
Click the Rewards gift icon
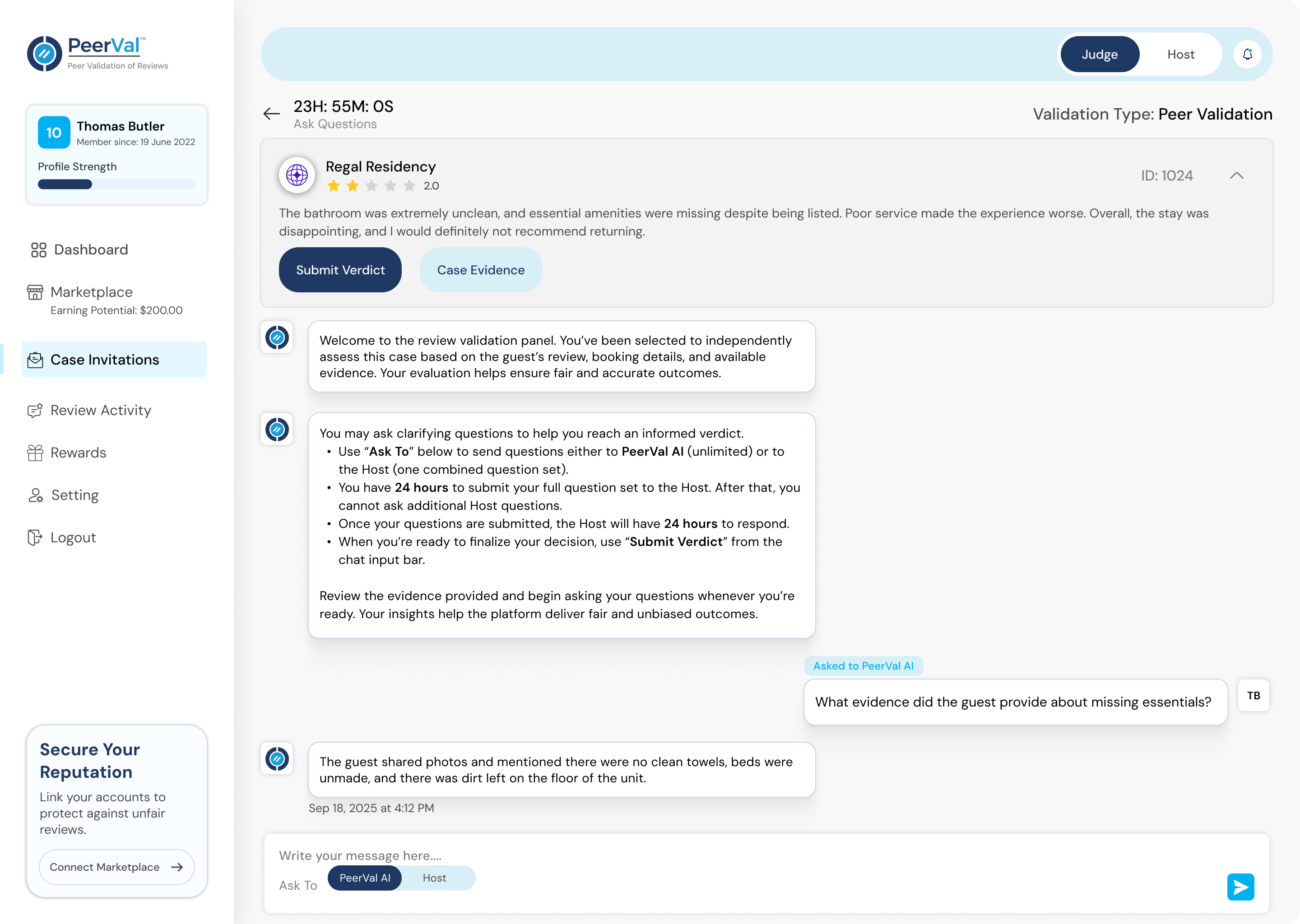35,453
